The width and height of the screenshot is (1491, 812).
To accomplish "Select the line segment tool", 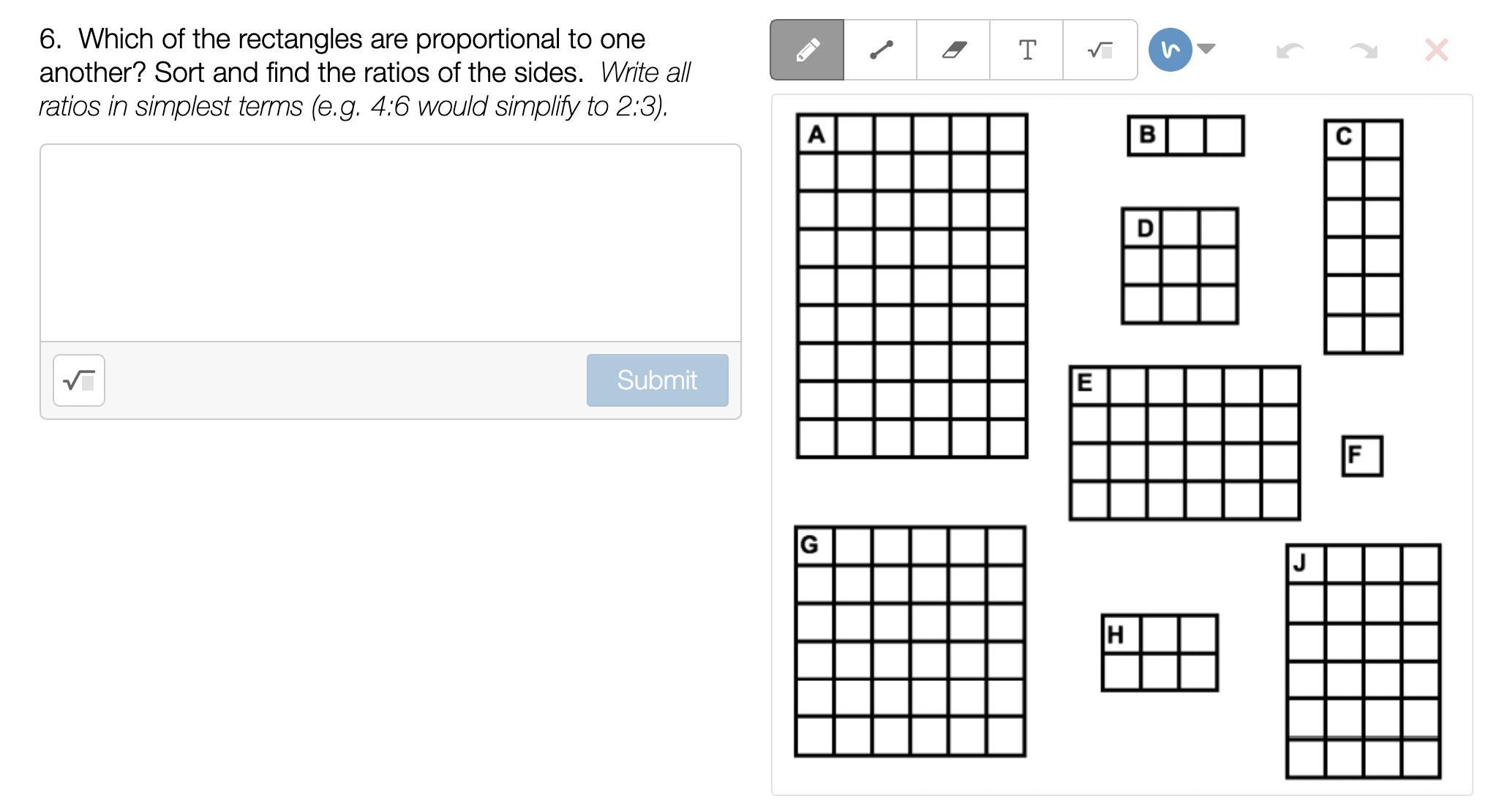I will click(x=880, y=50).
